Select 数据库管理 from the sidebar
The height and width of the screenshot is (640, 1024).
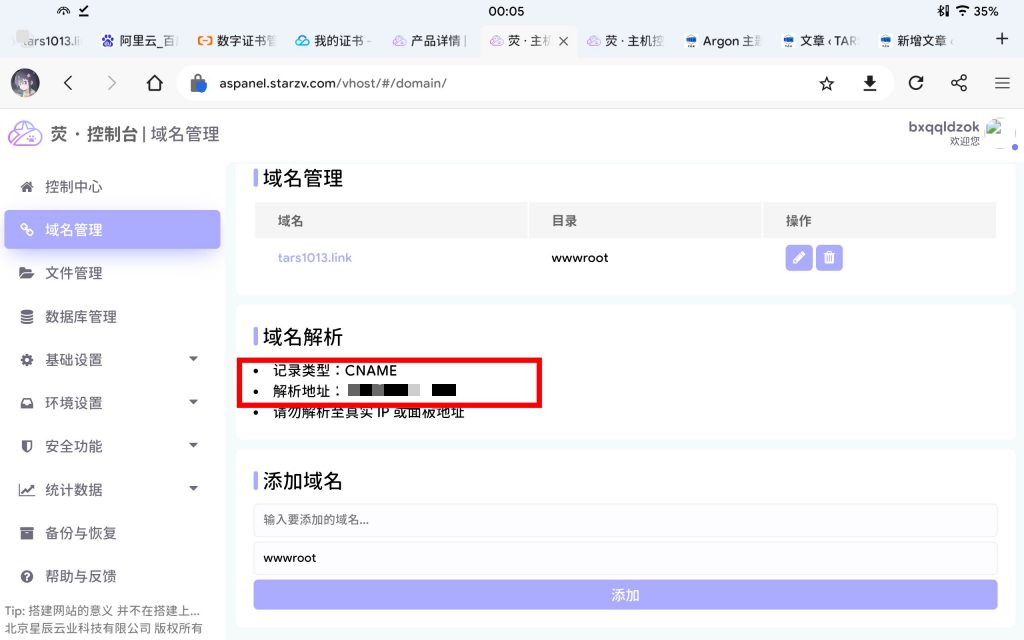coord(80,317)
